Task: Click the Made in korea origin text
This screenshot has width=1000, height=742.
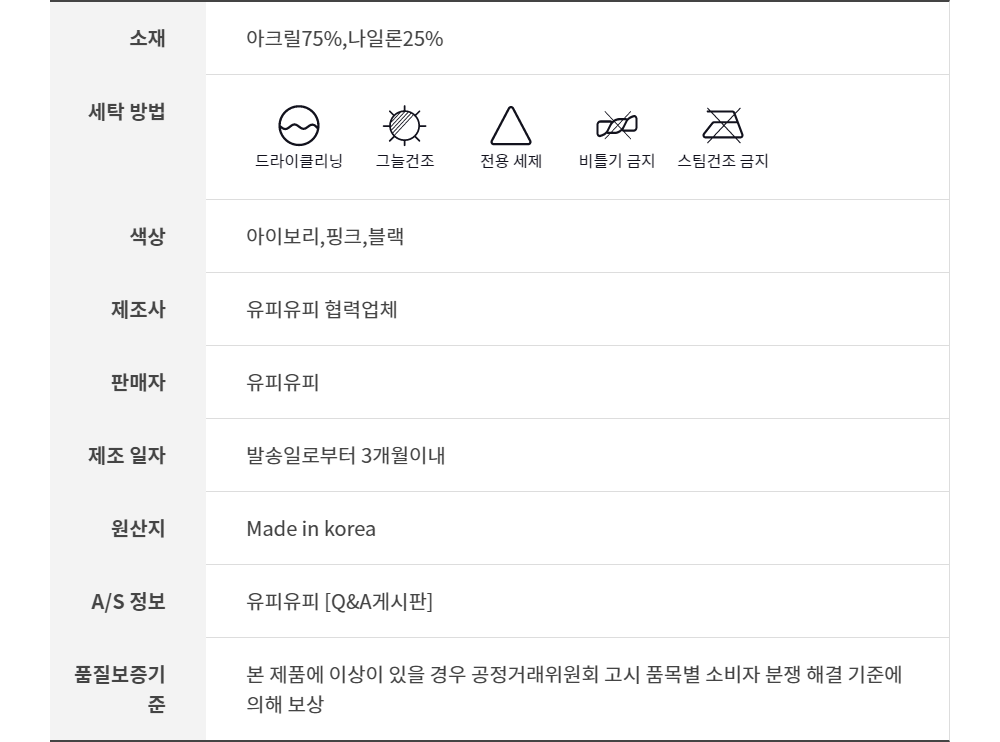Action: tap(311, 529)
